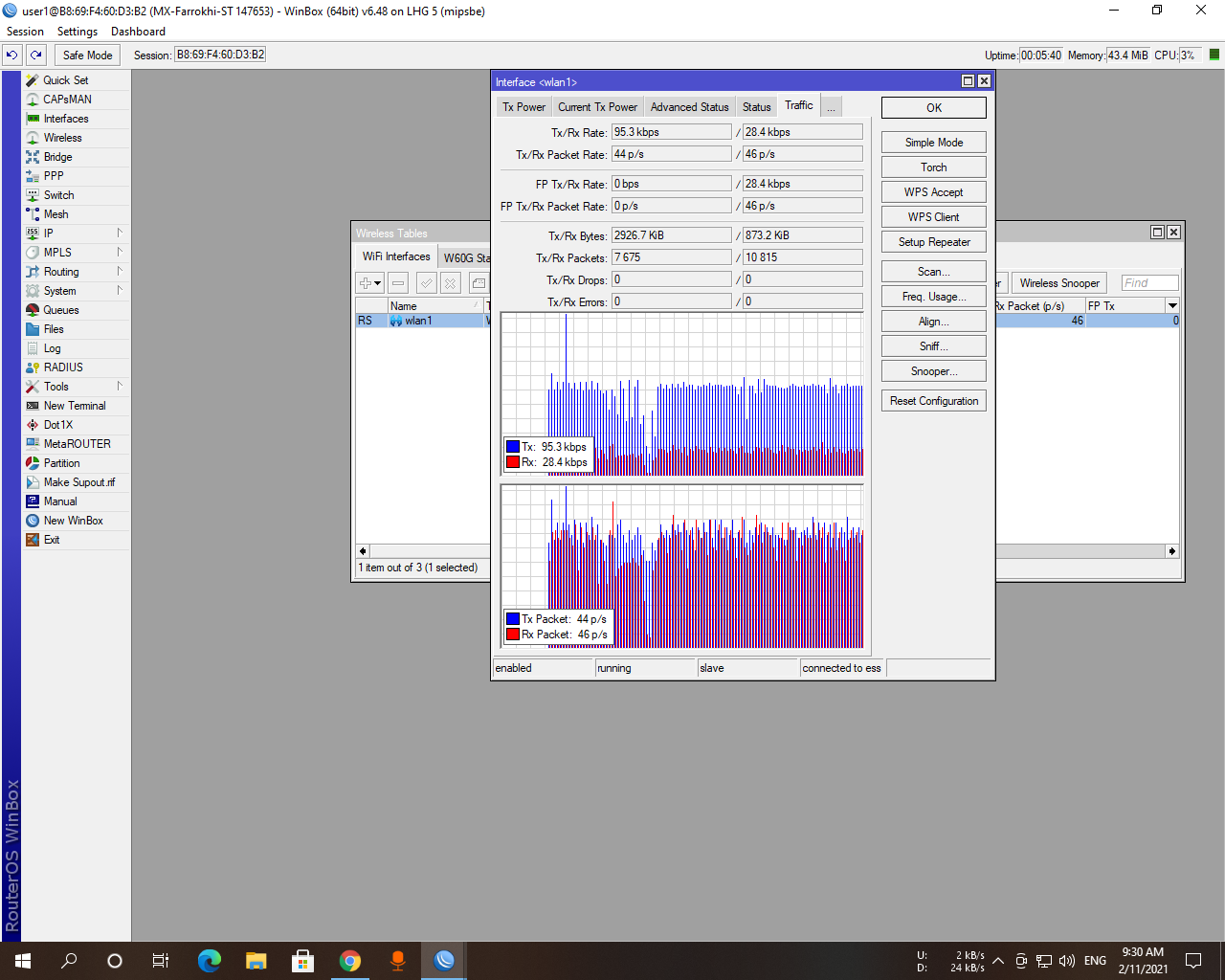Remove selected interface using the minus icon

tap(396, 282)
